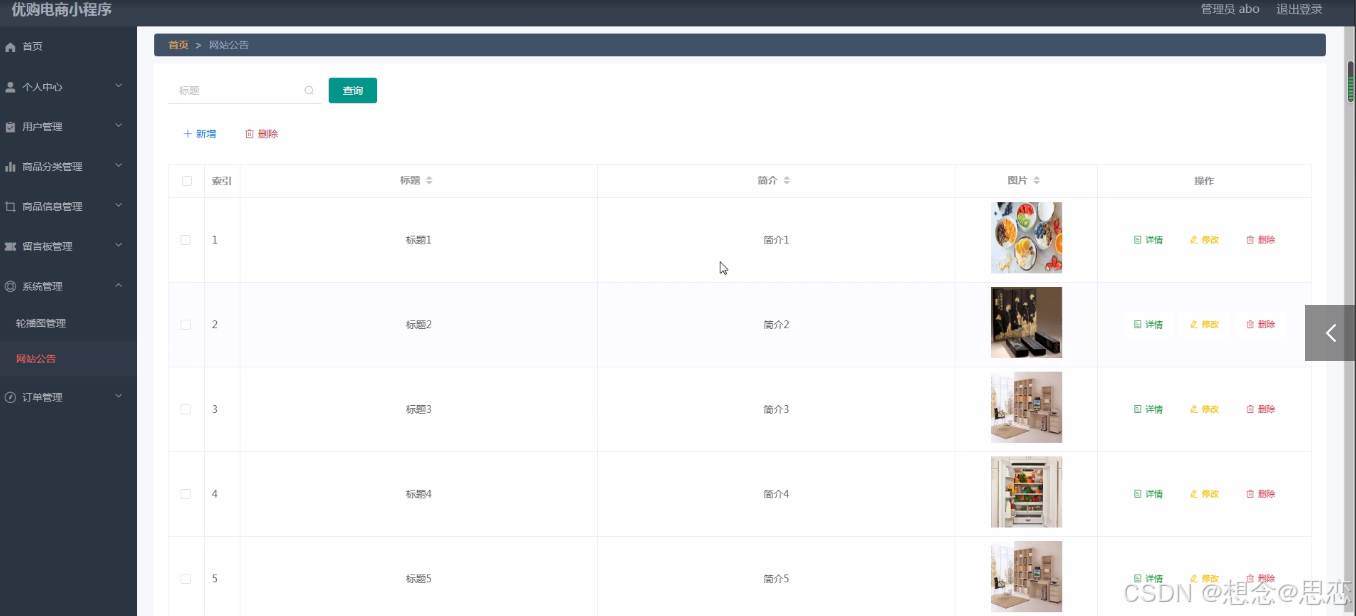Sort by 标题 column sort arrows

coord(429,181)
